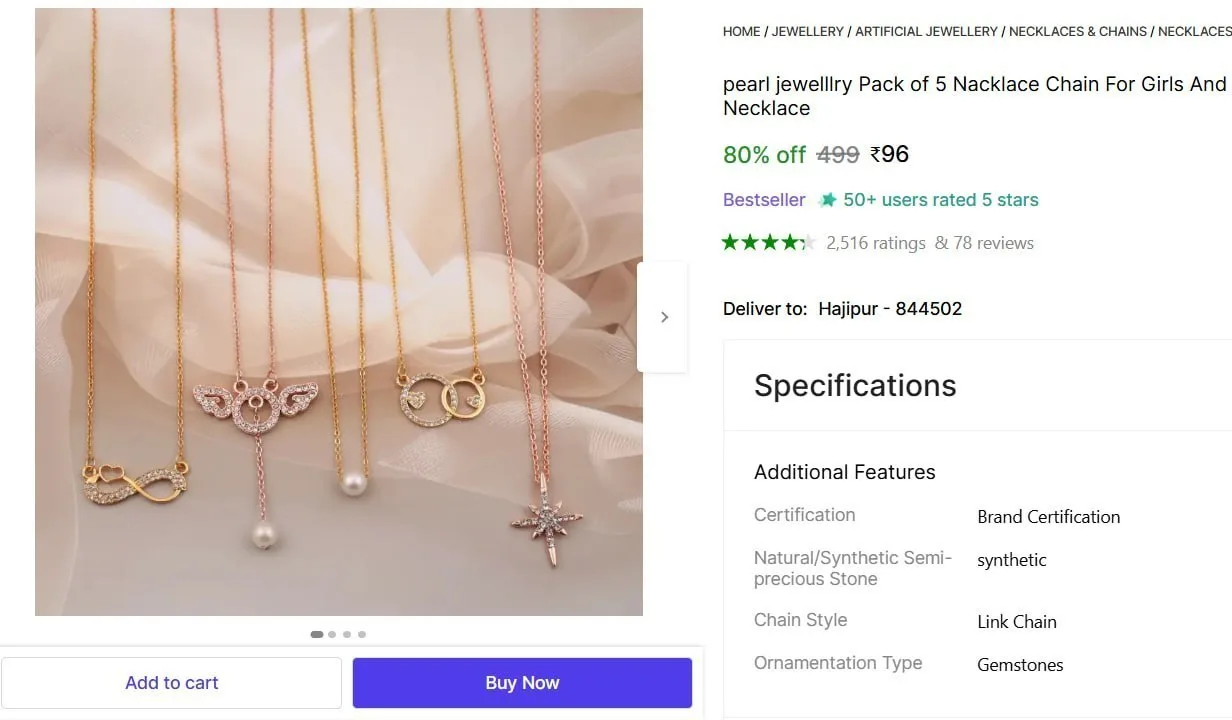Open the 78 reviews link
The image size is (1232, 720).
pos(985,243)
